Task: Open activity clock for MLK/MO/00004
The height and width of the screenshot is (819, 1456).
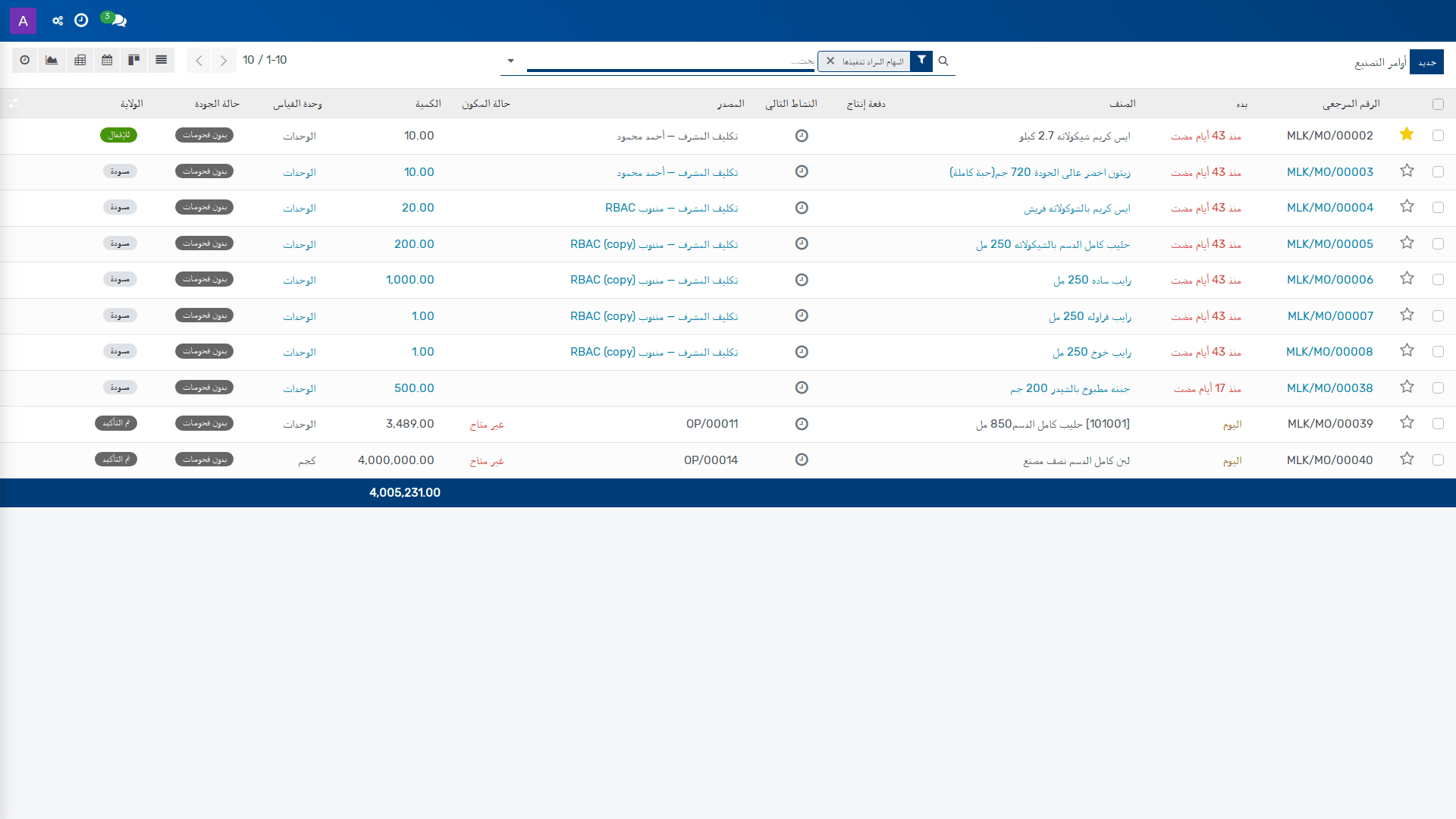Action: (802, 208)
